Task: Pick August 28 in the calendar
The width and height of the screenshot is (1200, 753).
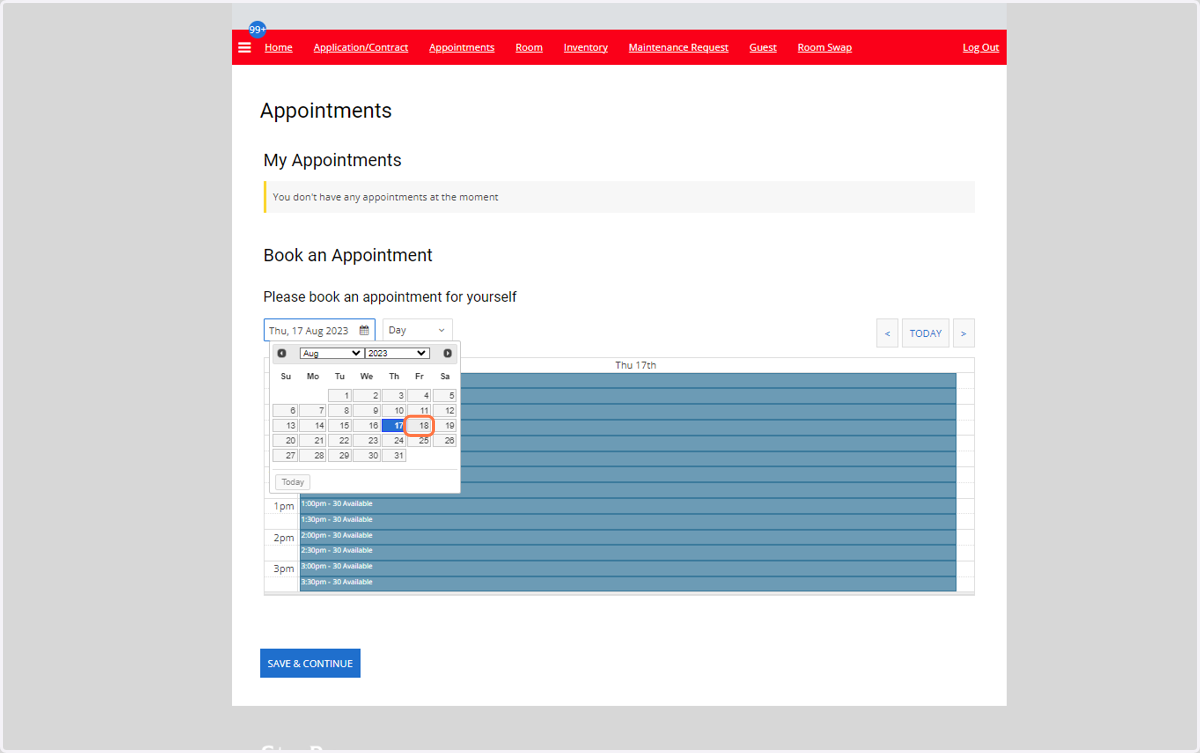Action: [x=313, y=455]
